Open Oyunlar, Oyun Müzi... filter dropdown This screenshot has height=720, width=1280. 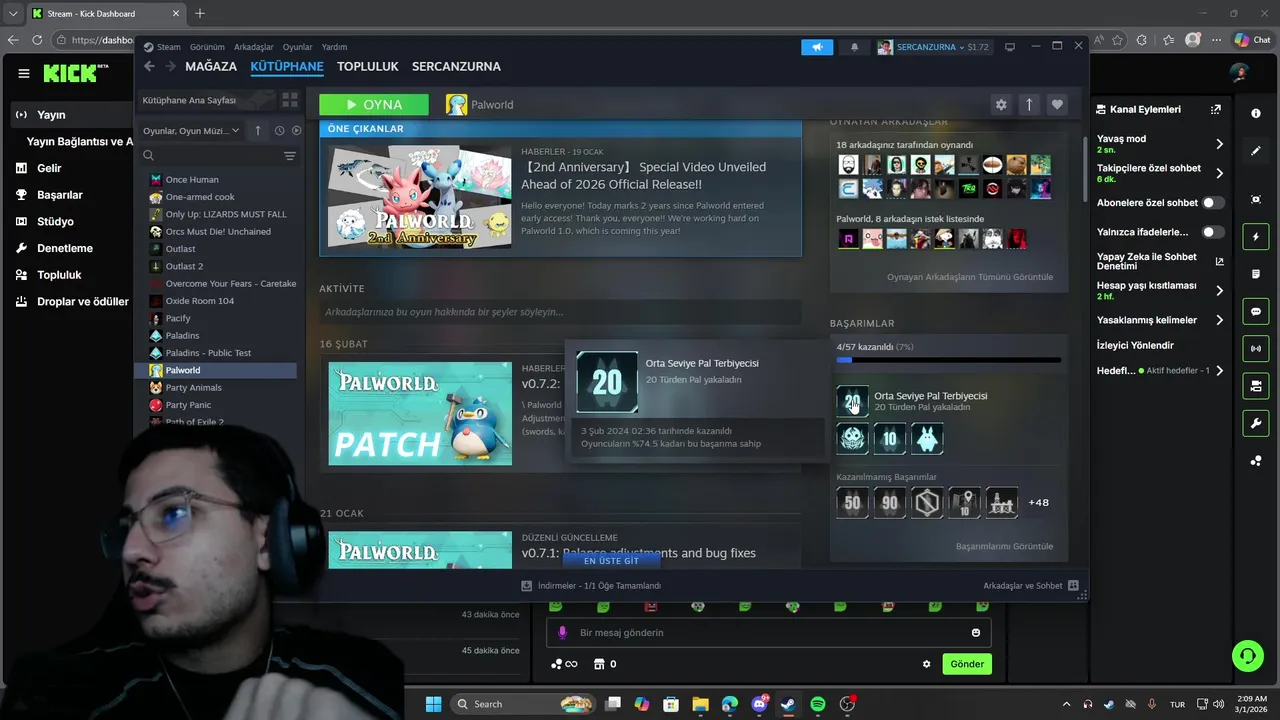point(191,131)
